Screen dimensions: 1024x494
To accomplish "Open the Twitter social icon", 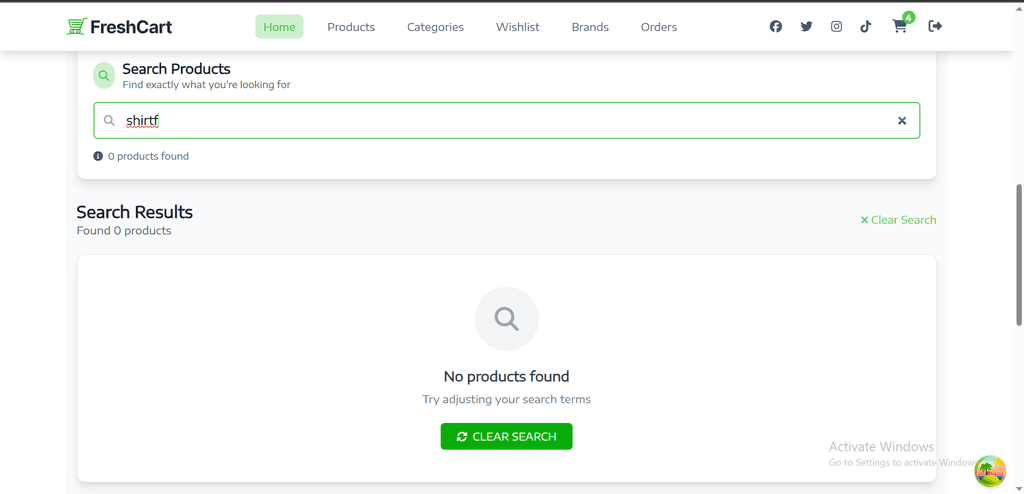I will pyautogui.click(x=806, y=27).
